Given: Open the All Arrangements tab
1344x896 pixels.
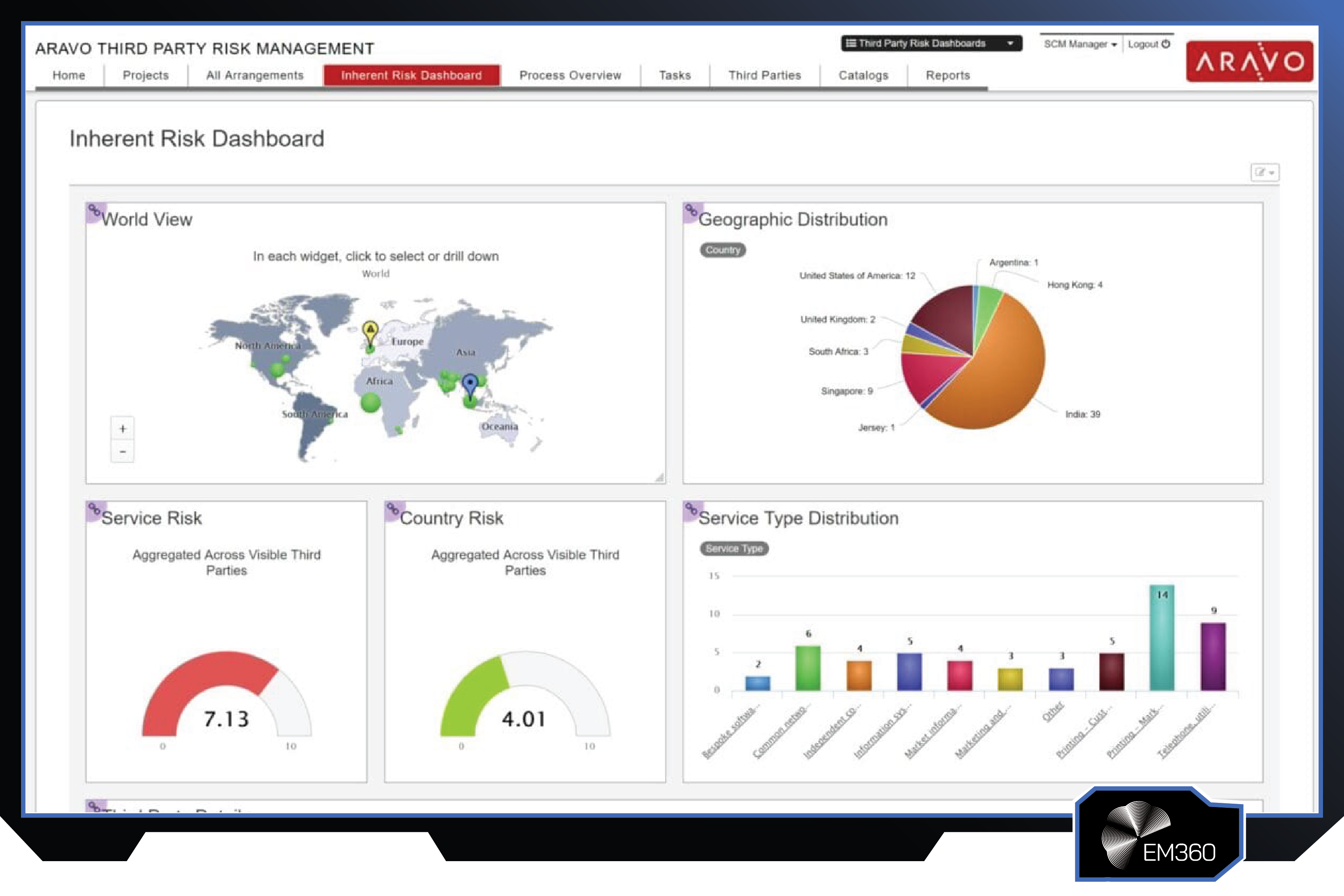Looking at the screenshot, I should pos(255,76).
